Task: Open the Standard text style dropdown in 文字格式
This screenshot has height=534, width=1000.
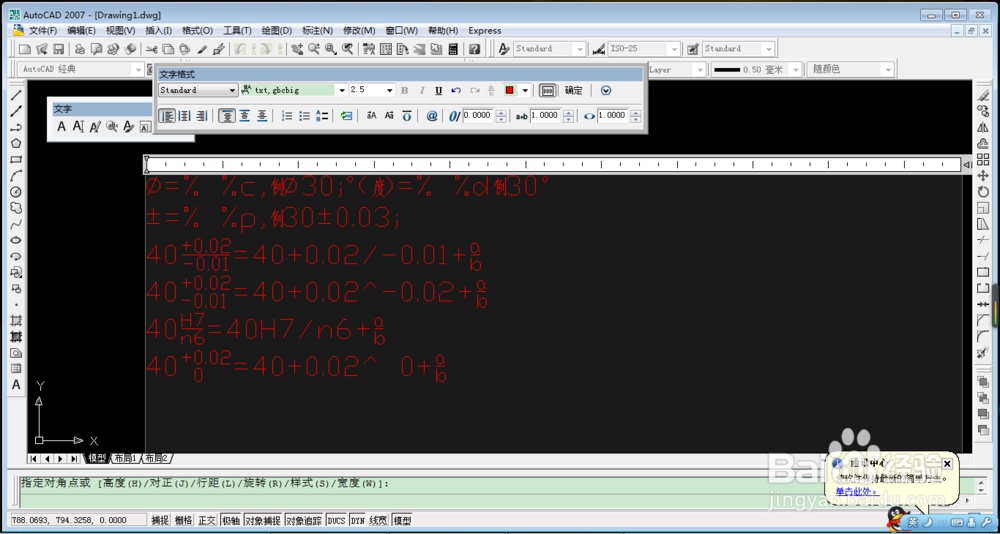Action: pos(232,91)
